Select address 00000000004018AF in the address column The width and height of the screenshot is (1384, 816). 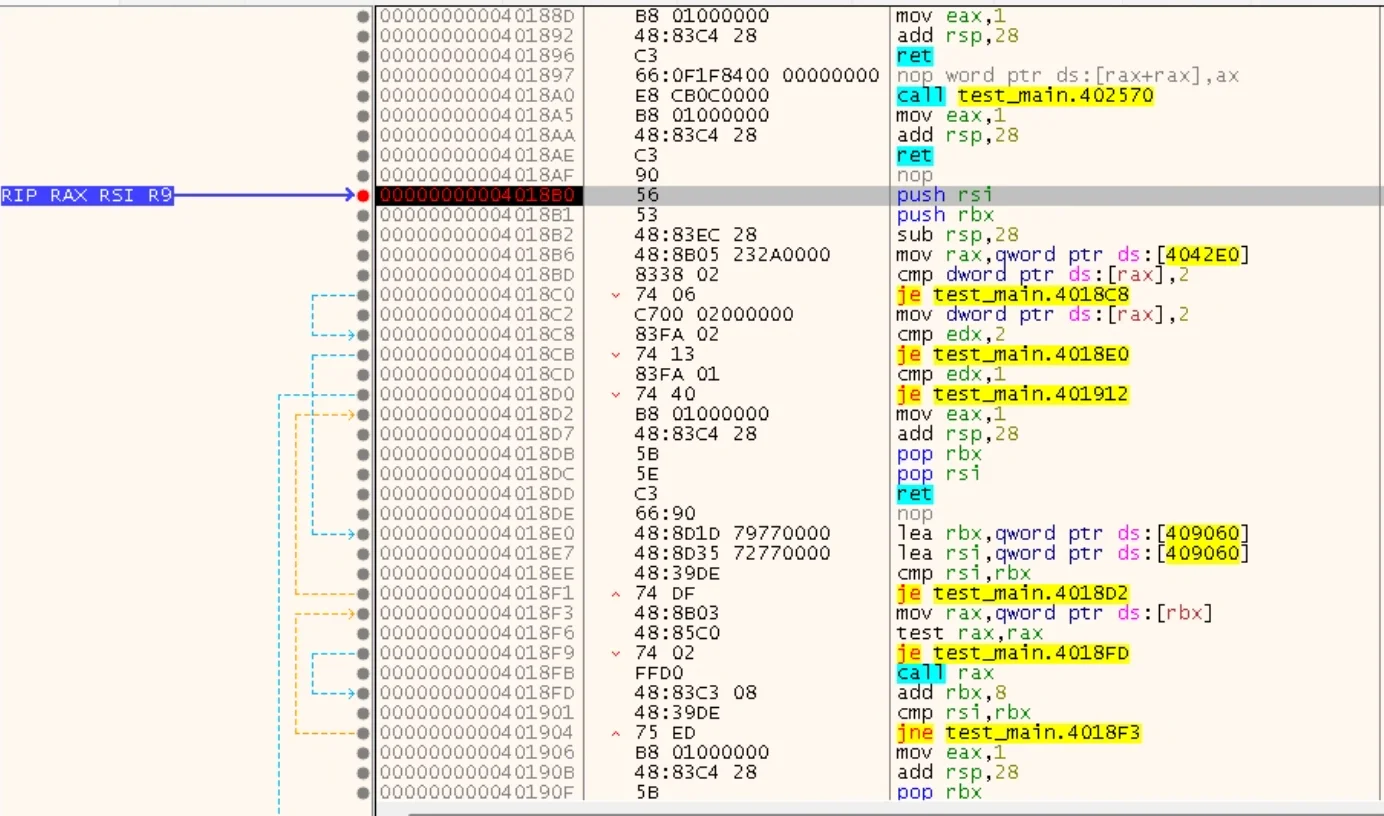[477, 175]
